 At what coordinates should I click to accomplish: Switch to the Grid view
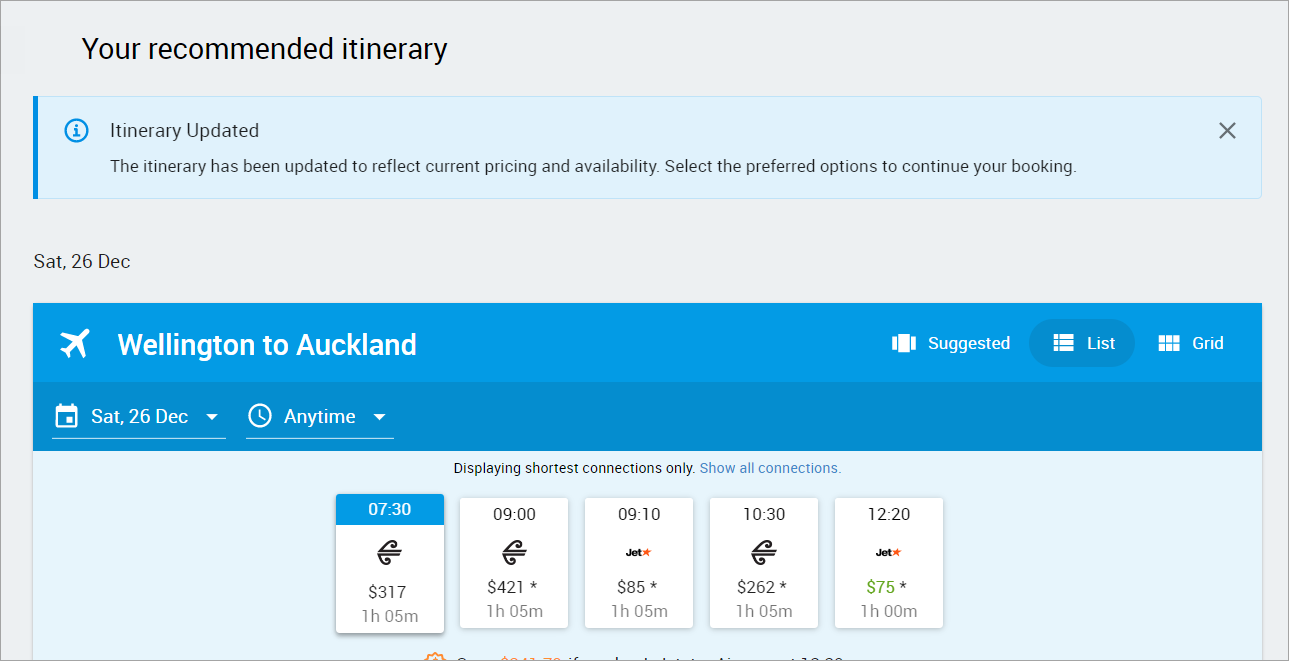(x=1190, y=342)
